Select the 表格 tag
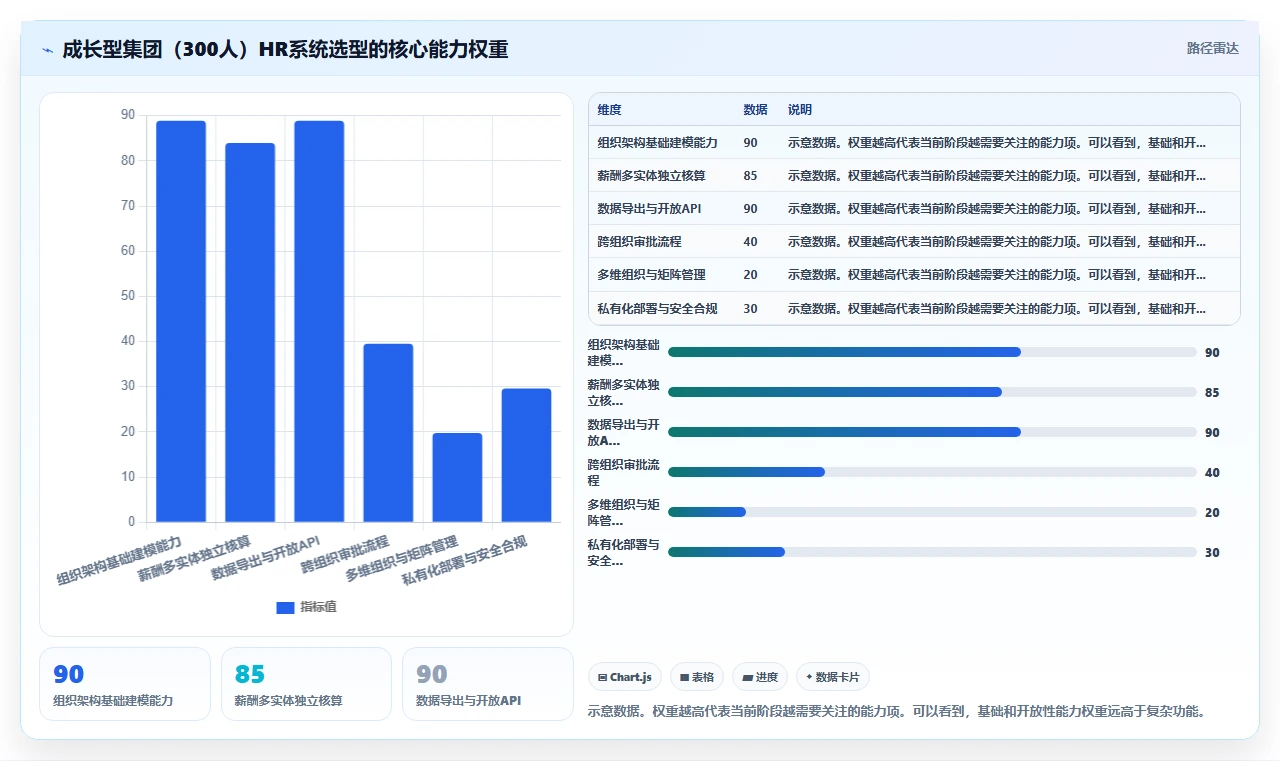Screen dimensions: 1280x761 click(x=697, y=677)
